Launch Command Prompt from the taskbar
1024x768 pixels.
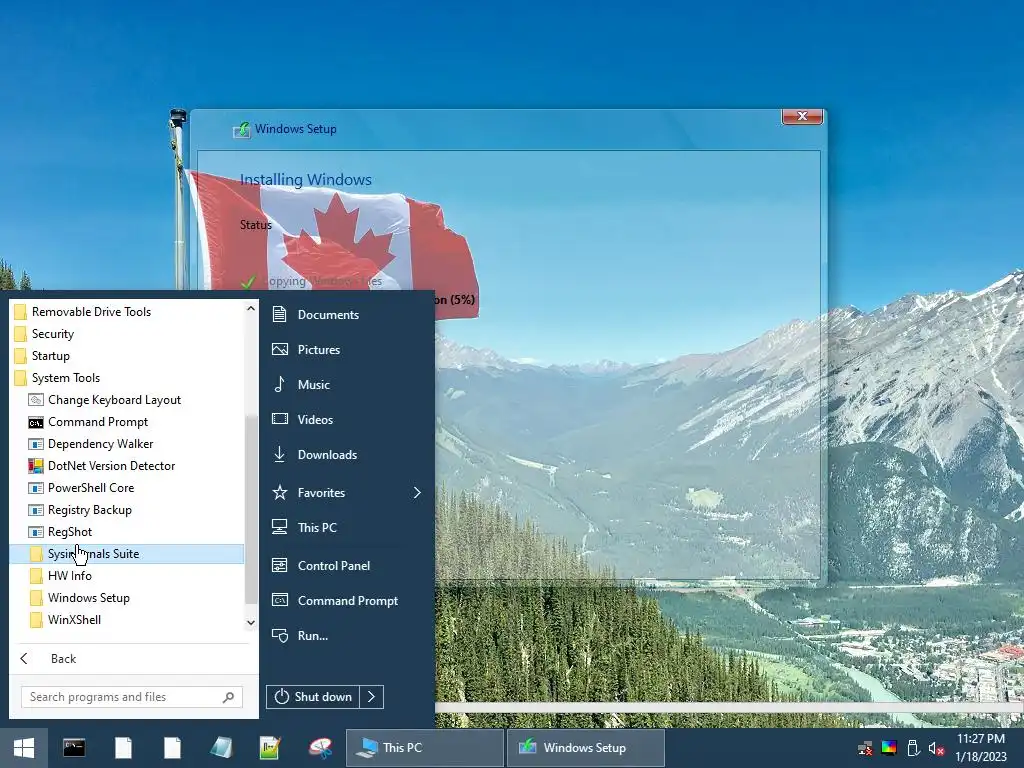(74, 748)
